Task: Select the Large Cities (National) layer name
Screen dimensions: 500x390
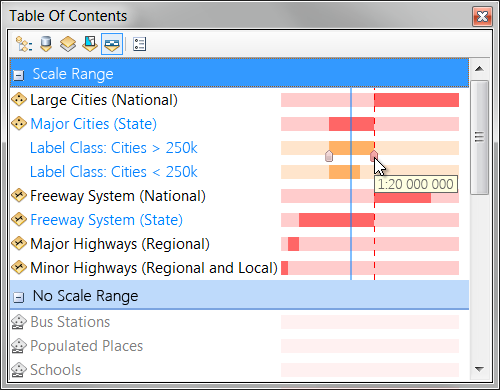Action: 104,100
